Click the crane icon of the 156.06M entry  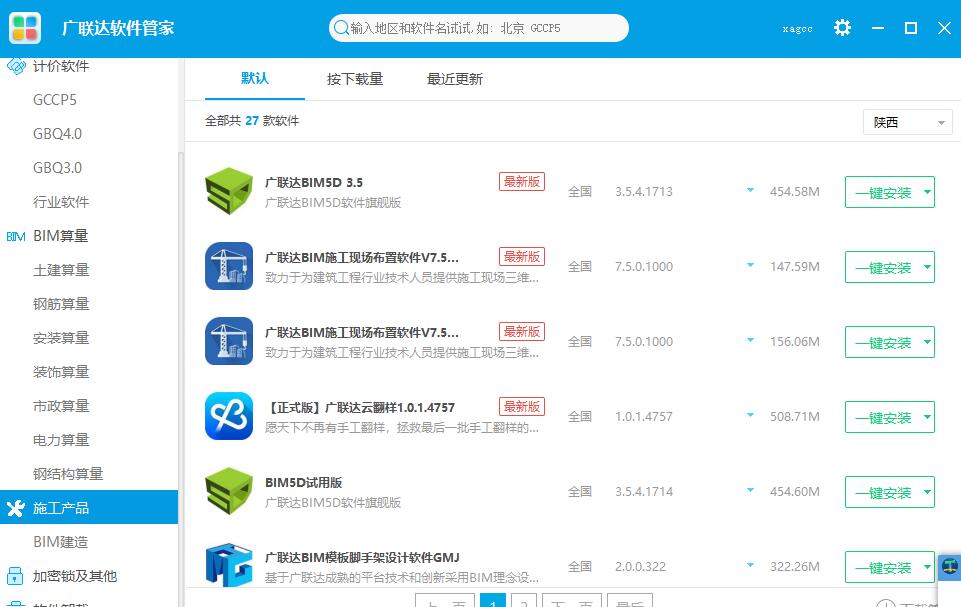(x=229, y=341)
